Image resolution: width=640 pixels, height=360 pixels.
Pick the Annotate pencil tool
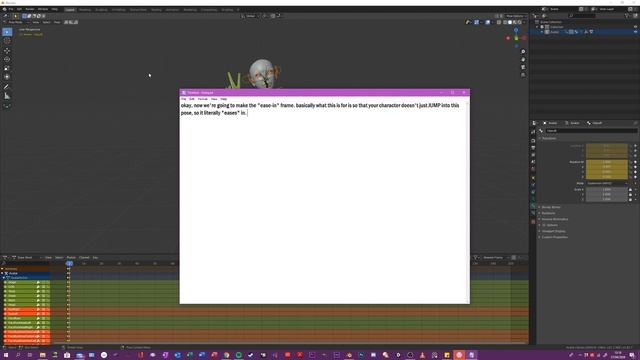(7, 87)
